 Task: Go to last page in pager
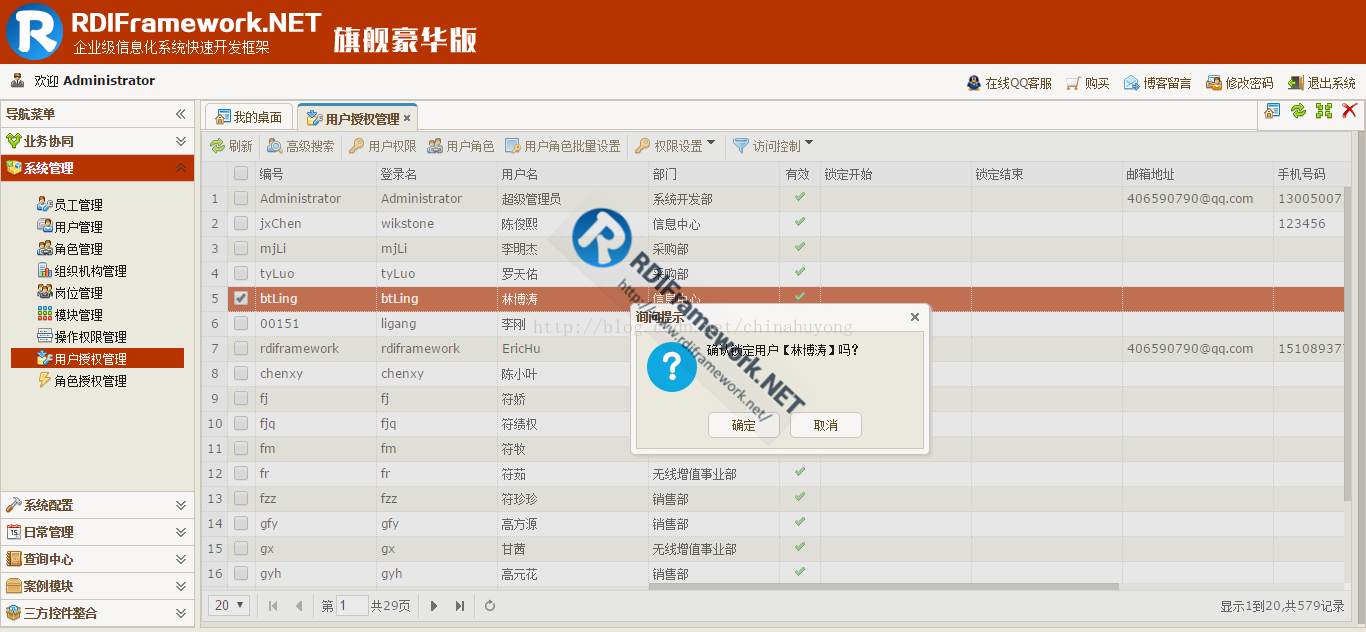(459, 605)
